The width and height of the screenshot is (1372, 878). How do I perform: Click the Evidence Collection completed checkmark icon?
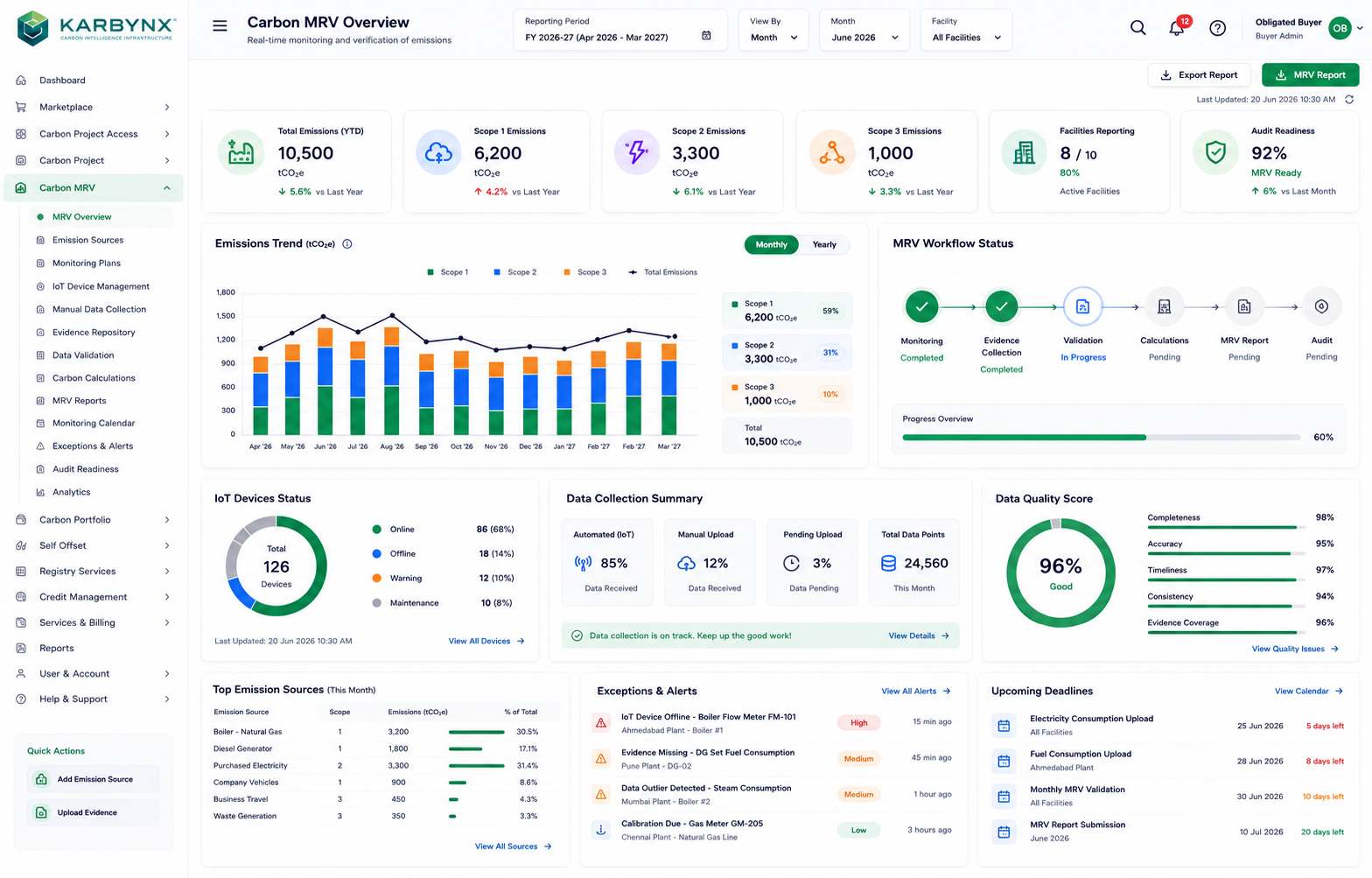1001,306
